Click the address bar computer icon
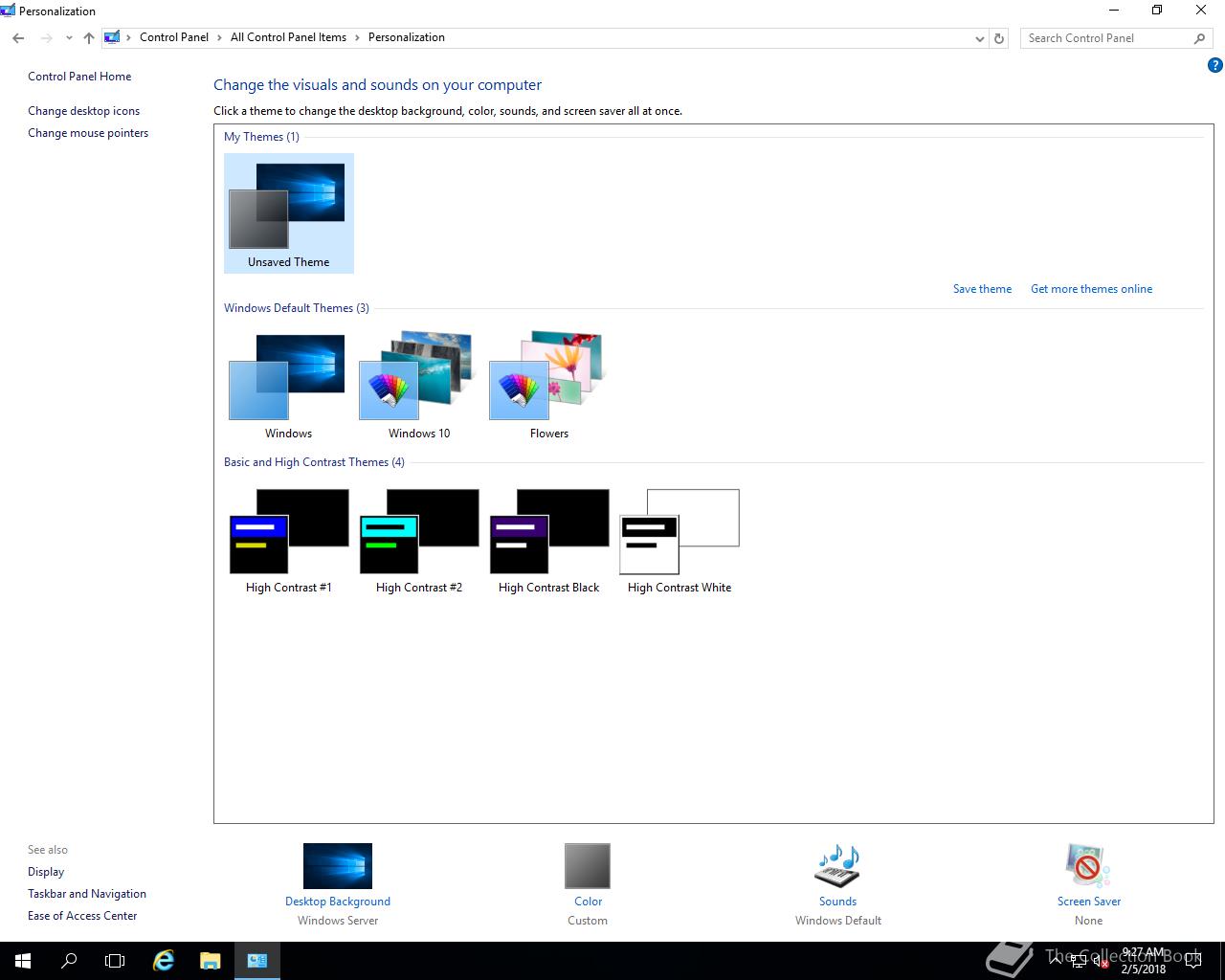The width and height of the screenshot is (1225, 980). coord(112,37)
